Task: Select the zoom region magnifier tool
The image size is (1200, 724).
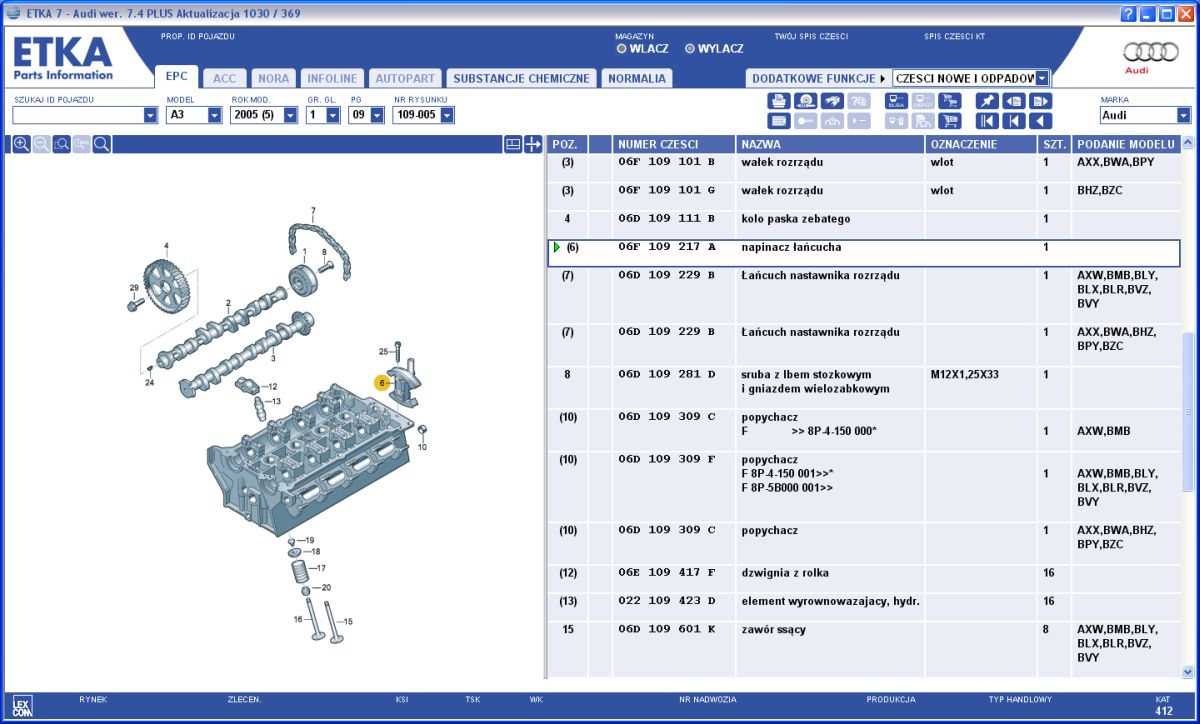Action: pos(61,144)
